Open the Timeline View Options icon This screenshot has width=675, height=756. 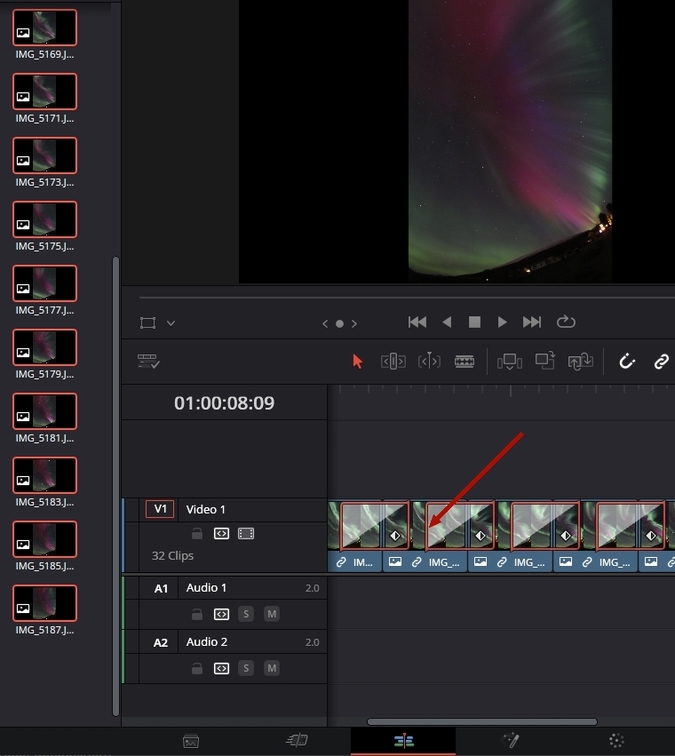point(149,362)
